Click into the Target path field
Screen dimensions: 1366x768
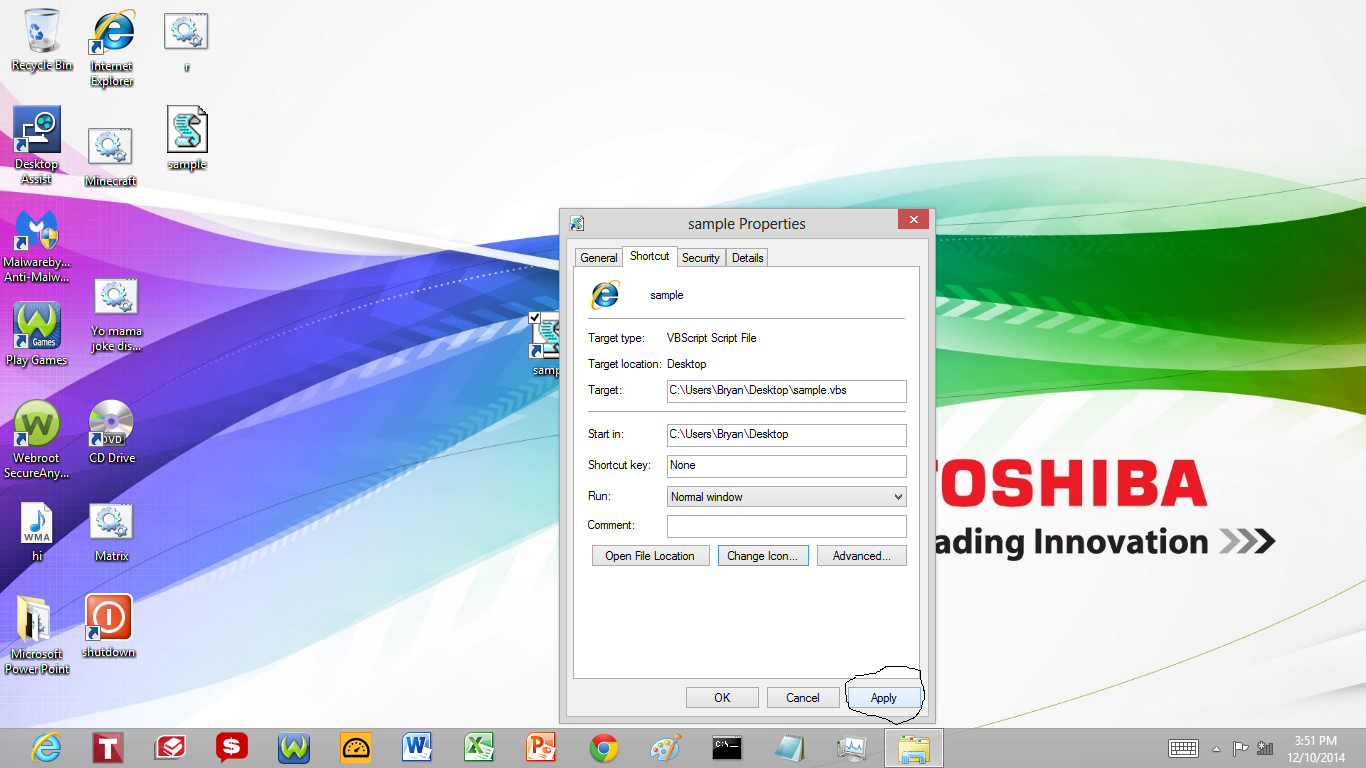pyautogui.click(x=787, y=390)
